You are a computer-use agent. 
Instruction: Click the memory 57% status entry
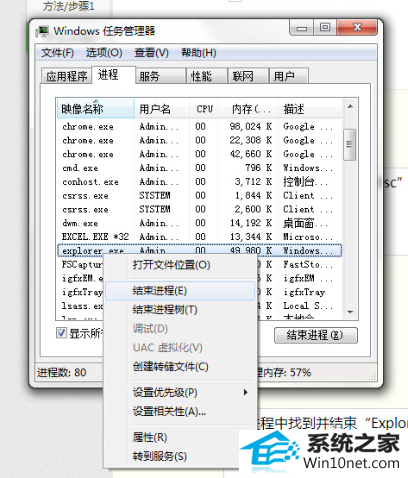[x=284, y=372]
